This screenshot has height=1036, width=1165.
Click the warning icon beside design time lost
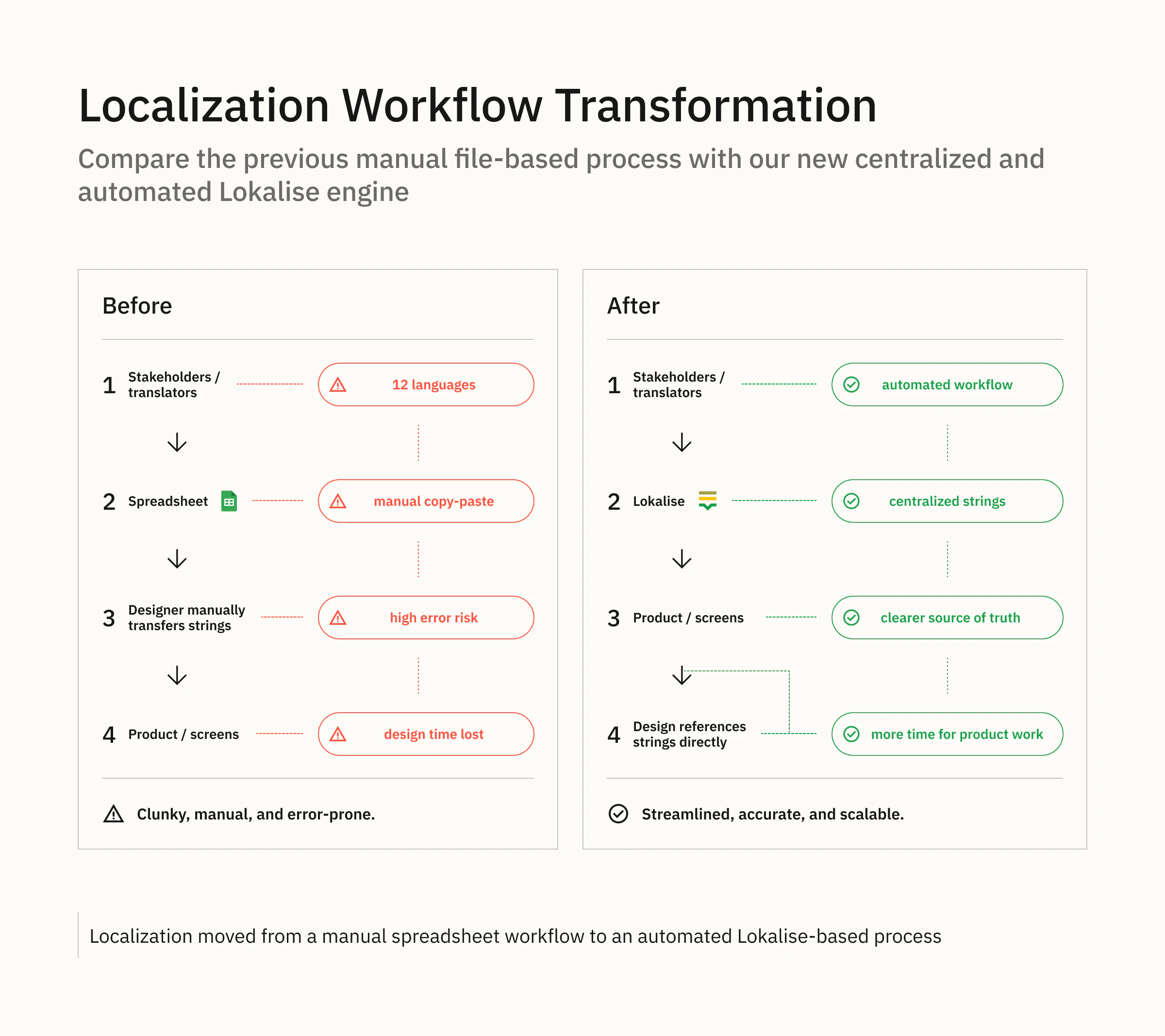pos(338,734)
